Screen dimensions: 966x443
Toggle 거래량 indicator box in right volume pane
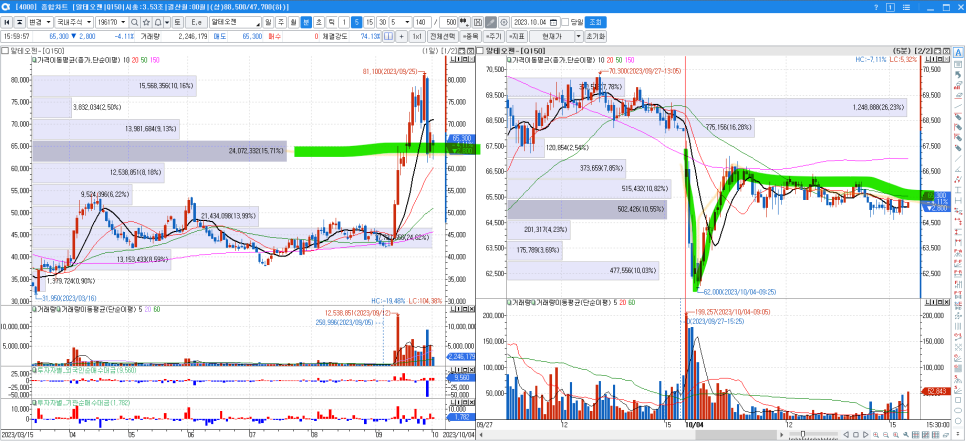(509, 303)
